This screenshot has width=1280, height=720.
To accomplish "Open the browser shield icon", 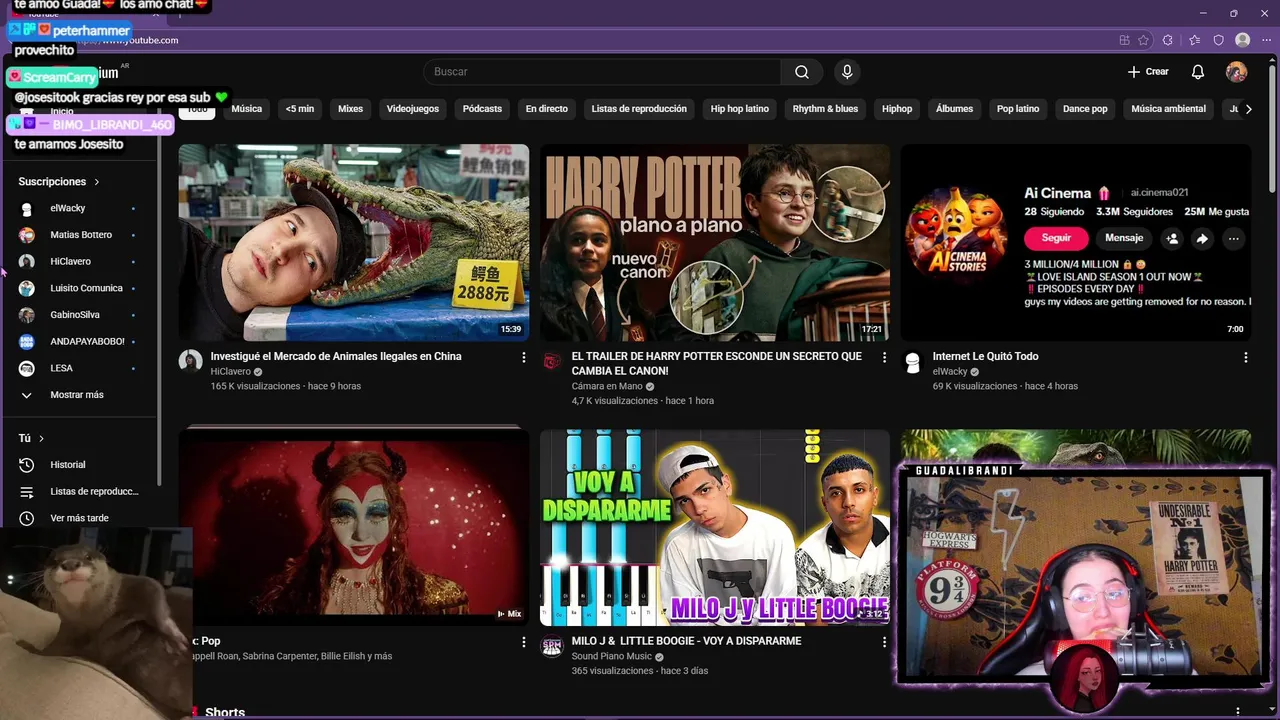I will point(1218,40).
